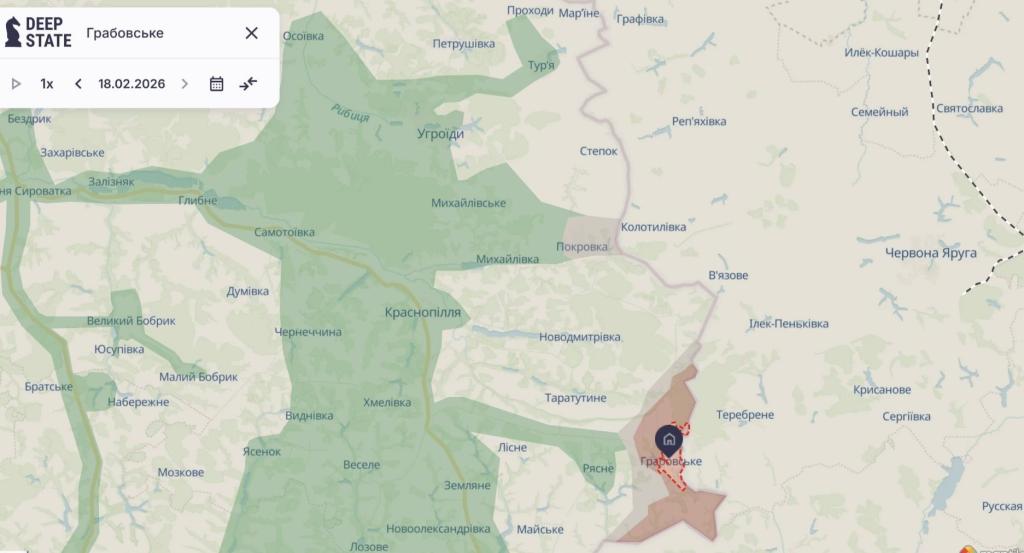Click the Червона Яруга label
Viewport: 1024px width, 553px height.
931,253
